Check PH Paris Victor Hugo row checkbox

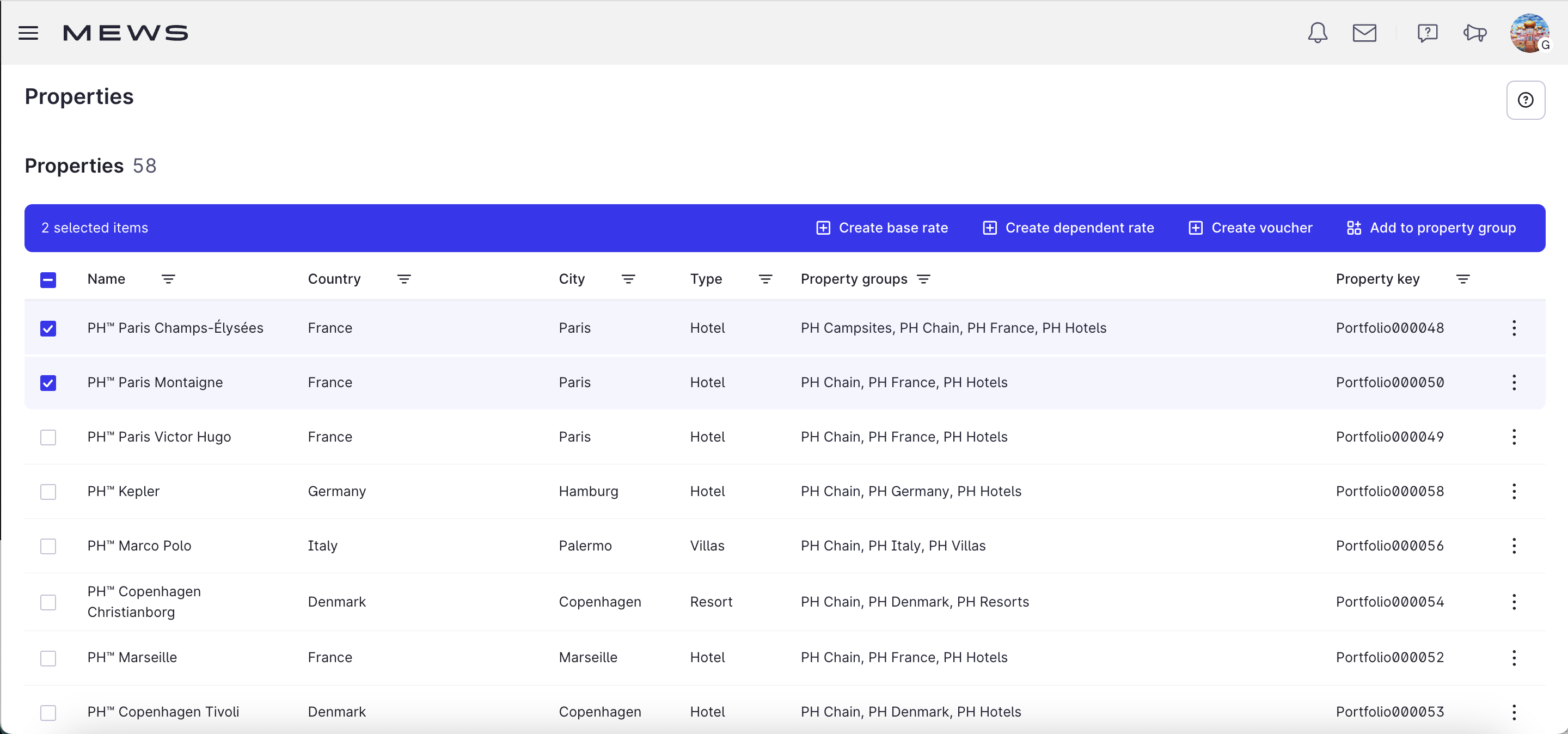48,437
